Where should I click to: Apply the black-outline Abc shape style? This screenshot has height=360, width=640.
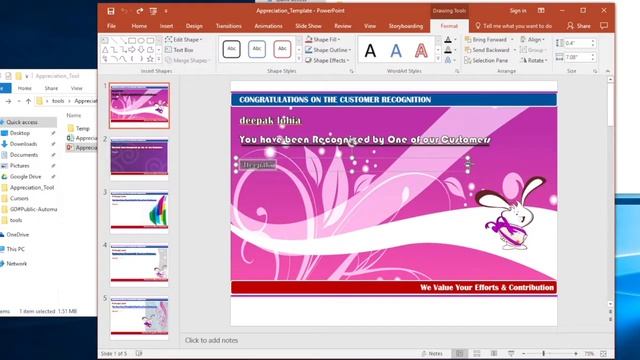tap(231, 49)
